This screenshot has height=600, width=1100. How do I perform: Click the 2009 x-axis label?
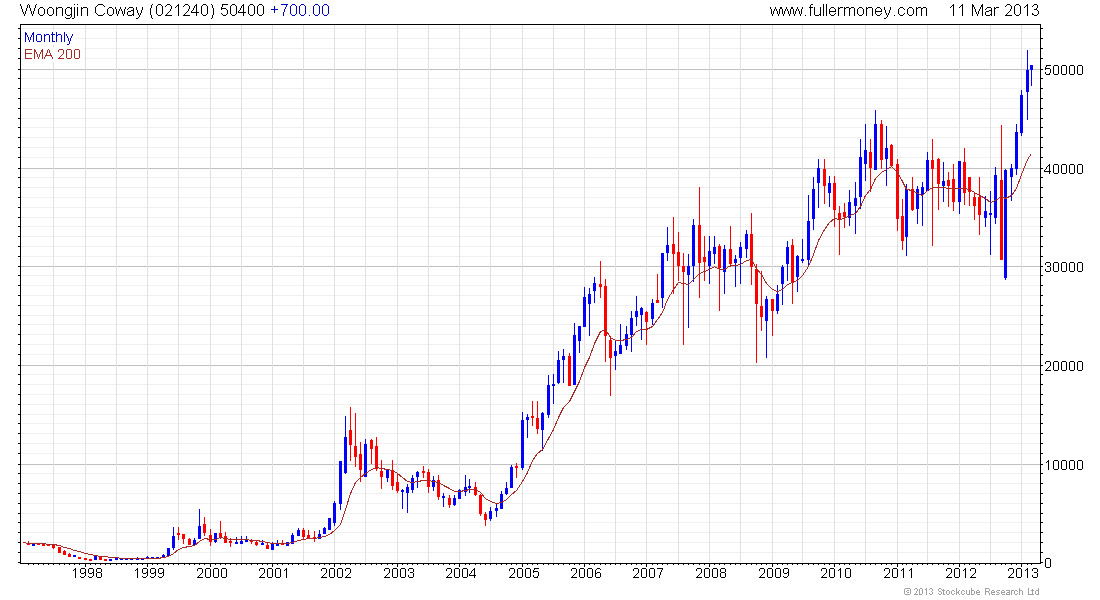(773, 573)
